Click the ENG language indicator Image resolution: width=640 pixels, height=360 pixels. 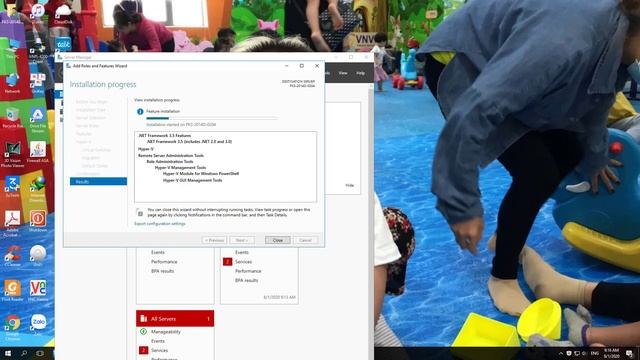(595, 353)
